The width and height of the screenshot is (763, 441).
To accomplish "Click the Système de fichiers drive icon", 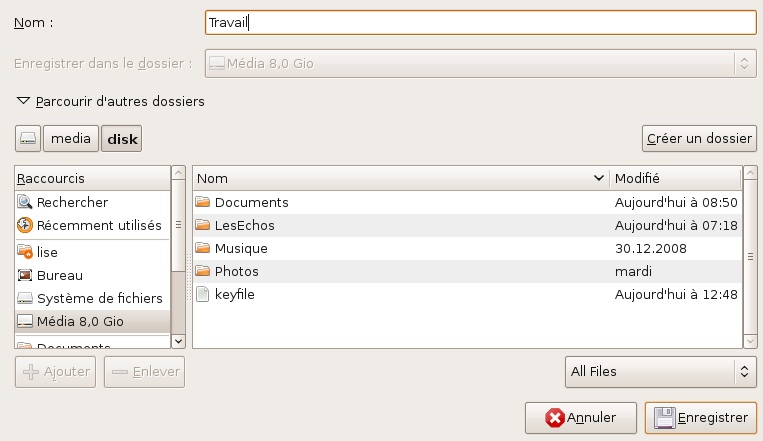I will tap(26, 298).
